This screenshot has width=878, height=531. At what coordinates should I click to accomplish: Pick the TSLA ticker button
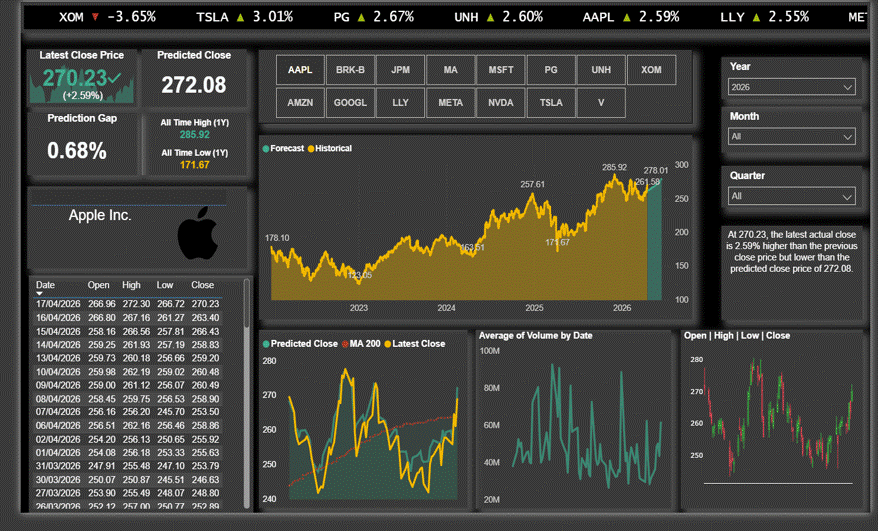[x=551, y=103]
